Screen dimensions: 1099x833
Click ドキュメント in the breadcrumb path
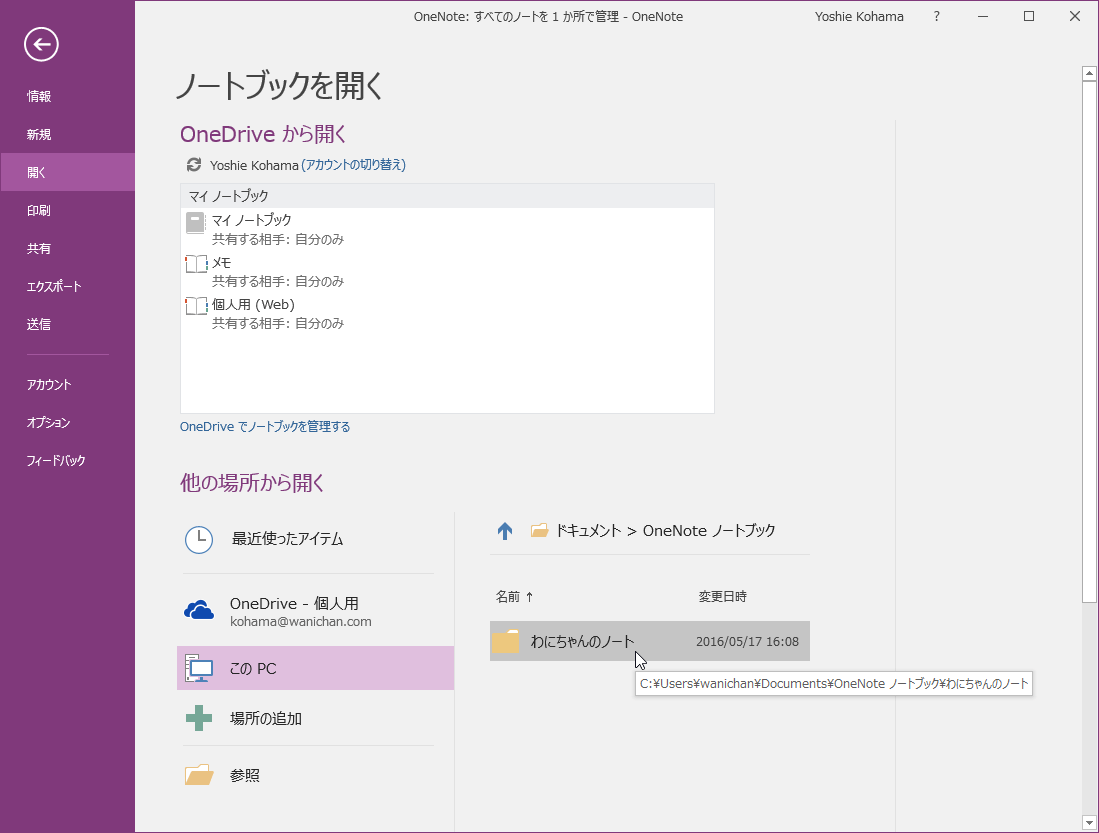tap(589, 531)
